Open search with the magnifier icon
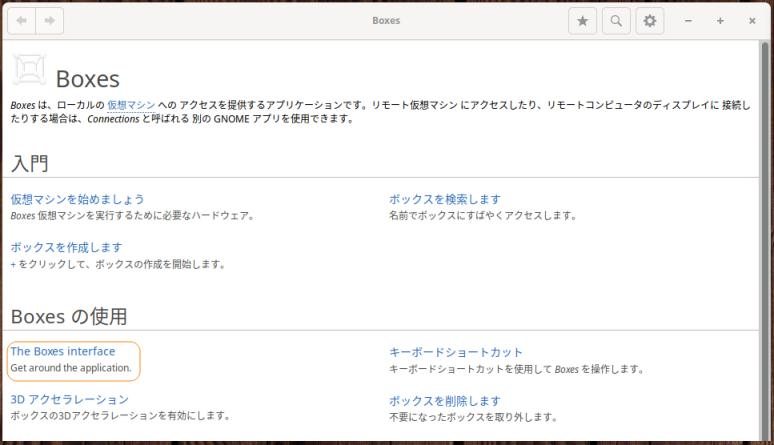 [x=616, y=21]
